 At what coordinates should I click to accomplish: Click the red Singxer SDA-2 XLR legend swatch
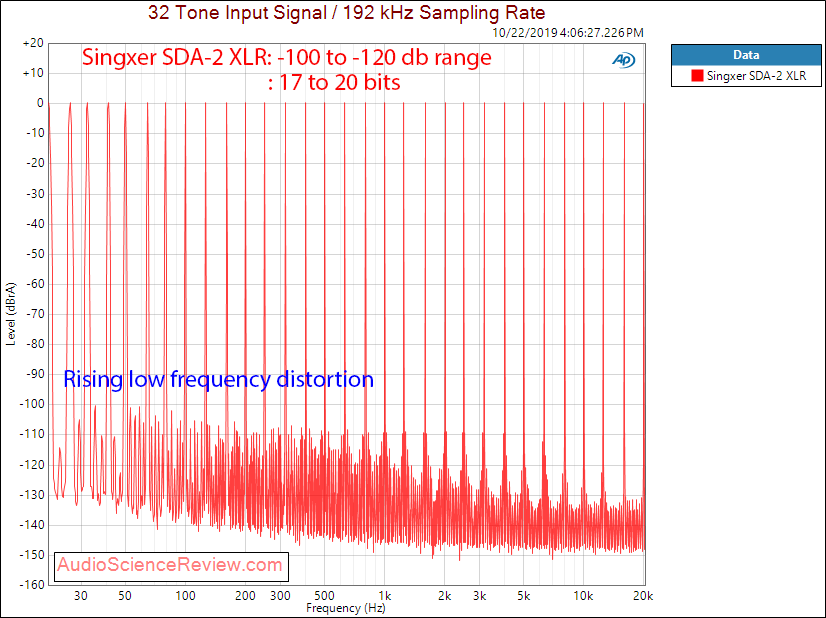point(697,76)
